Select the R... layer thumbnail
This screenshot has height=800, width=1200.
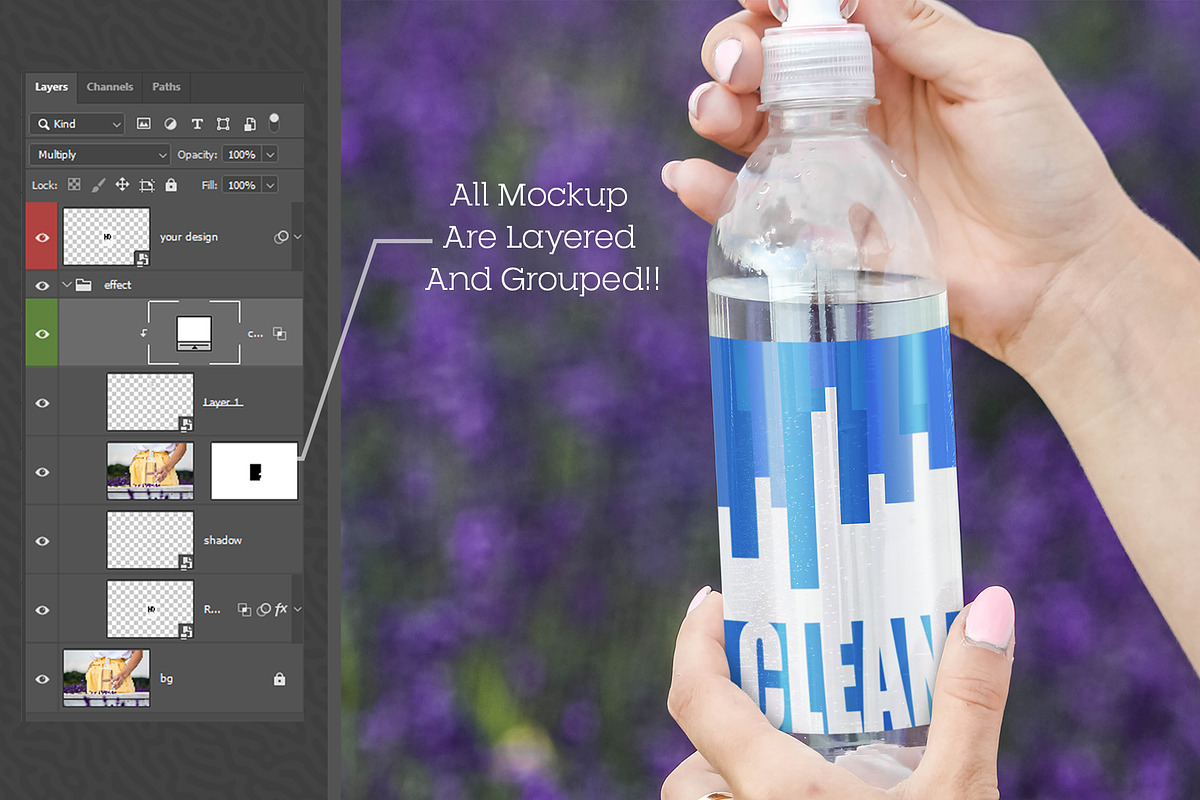point(150,609)
